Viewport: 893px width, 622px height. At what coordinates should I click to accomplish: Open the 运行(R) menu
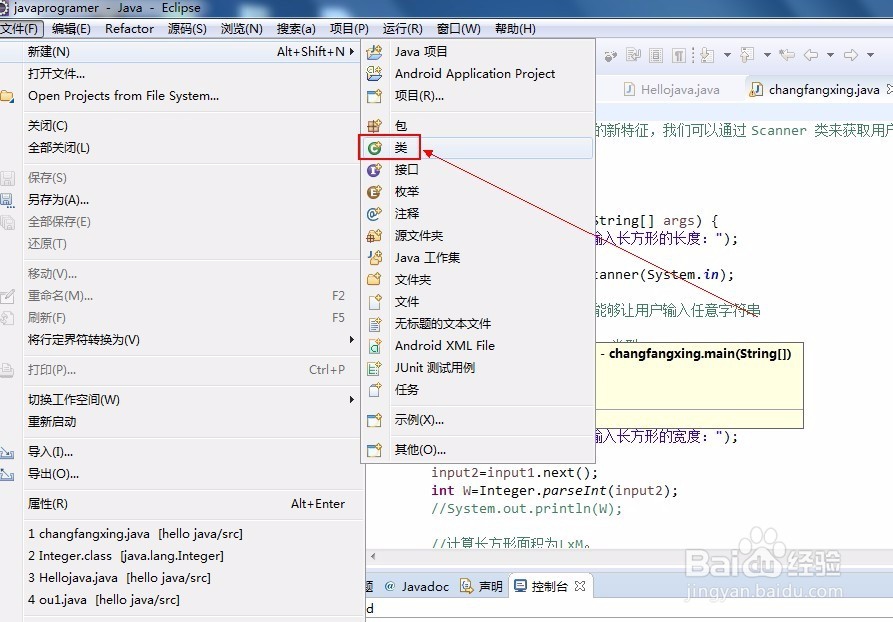(x=403, y=28)
